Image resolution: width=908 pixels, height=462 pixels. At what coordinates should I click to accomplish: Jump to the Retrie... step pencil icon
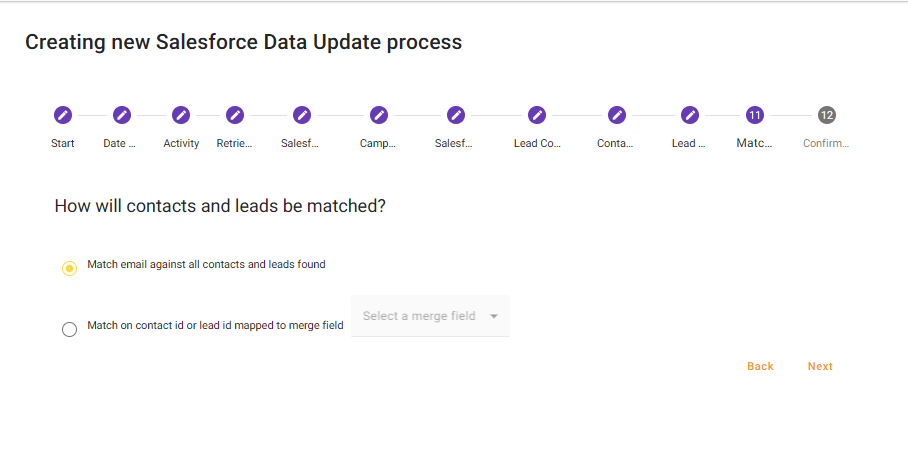click(235, 115)
